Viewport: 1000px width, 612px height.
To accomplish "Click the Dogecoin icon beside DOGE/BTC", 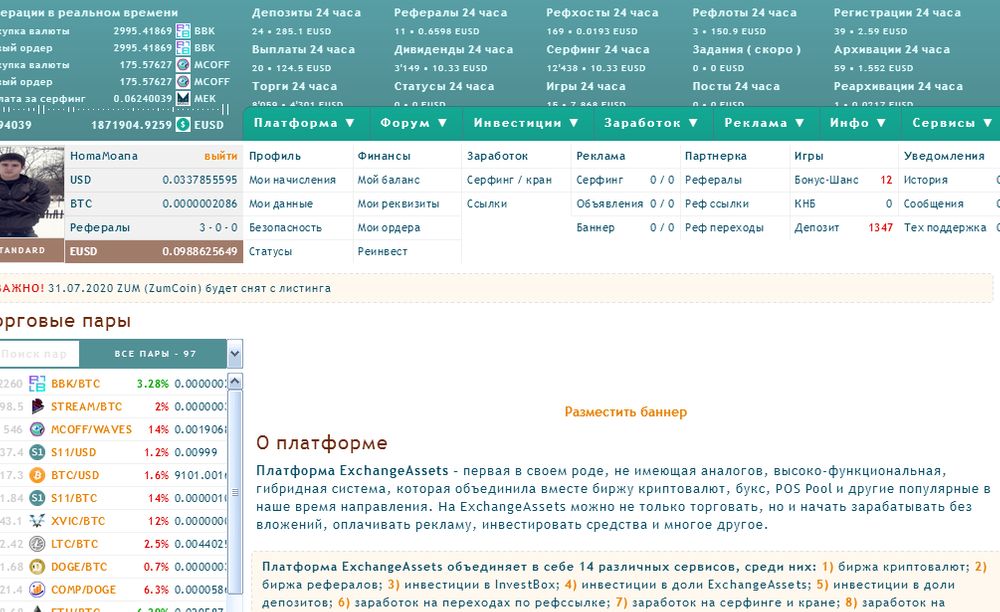I will pyautogui.click(x=38, y=567).
